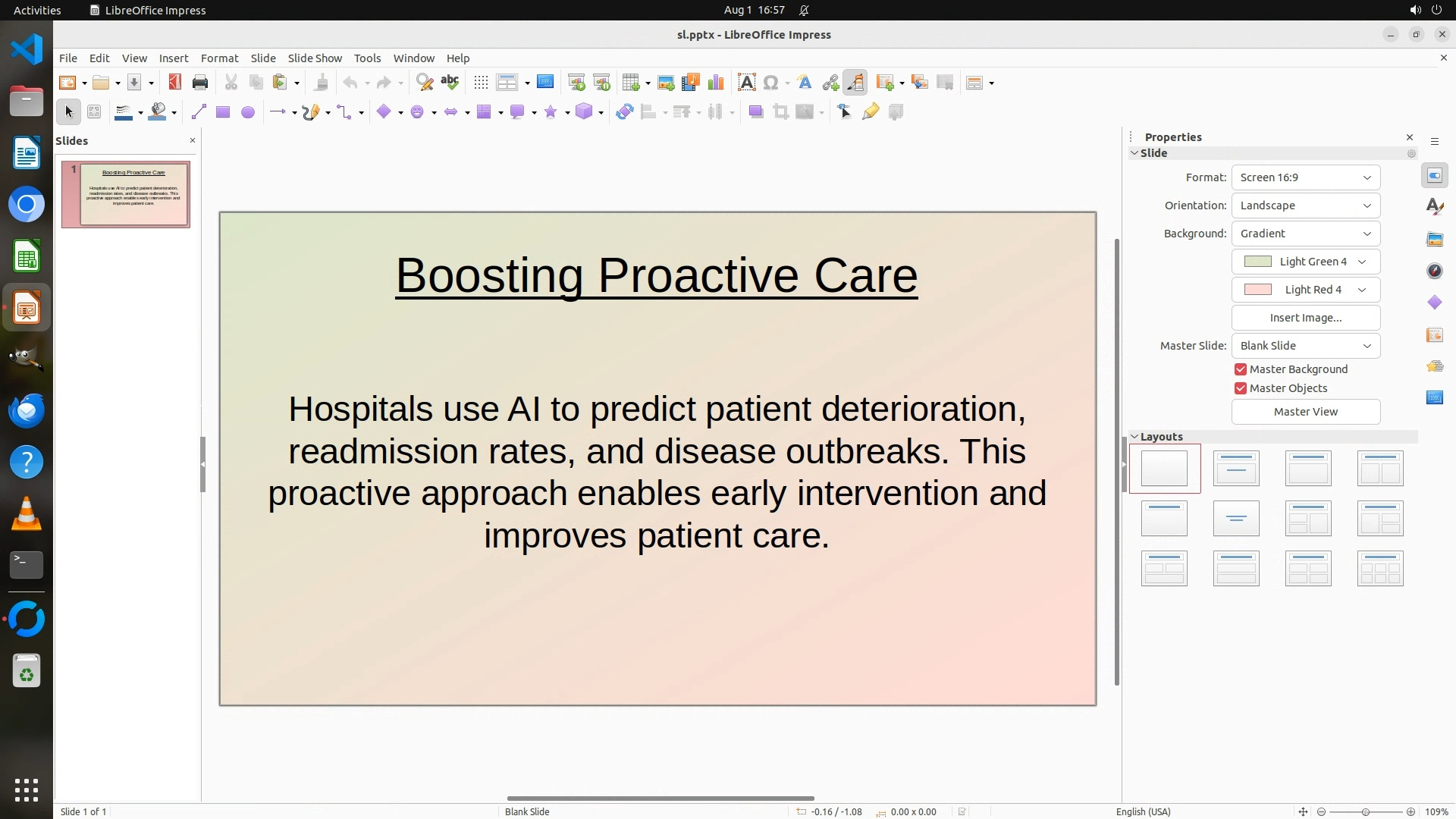Open the Light Green 4 color picker

(1305, 262)
